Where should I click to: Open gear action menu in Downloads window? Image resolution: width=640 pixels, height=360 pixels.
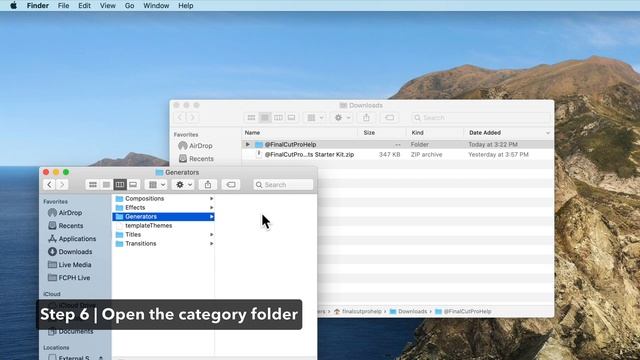coord(342,118)
